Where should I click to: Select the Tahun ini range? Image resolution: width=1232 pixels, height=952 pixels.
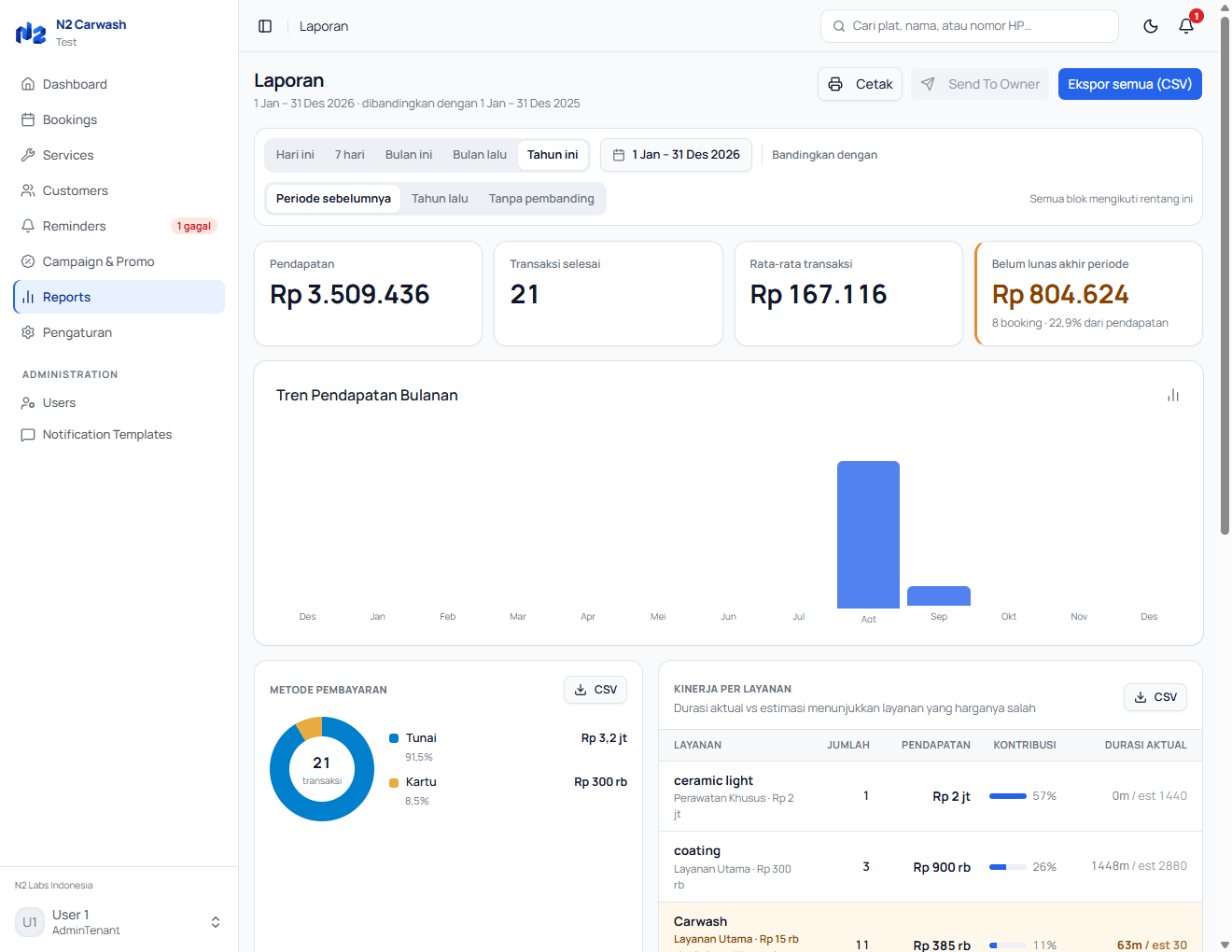coord(553,155)
